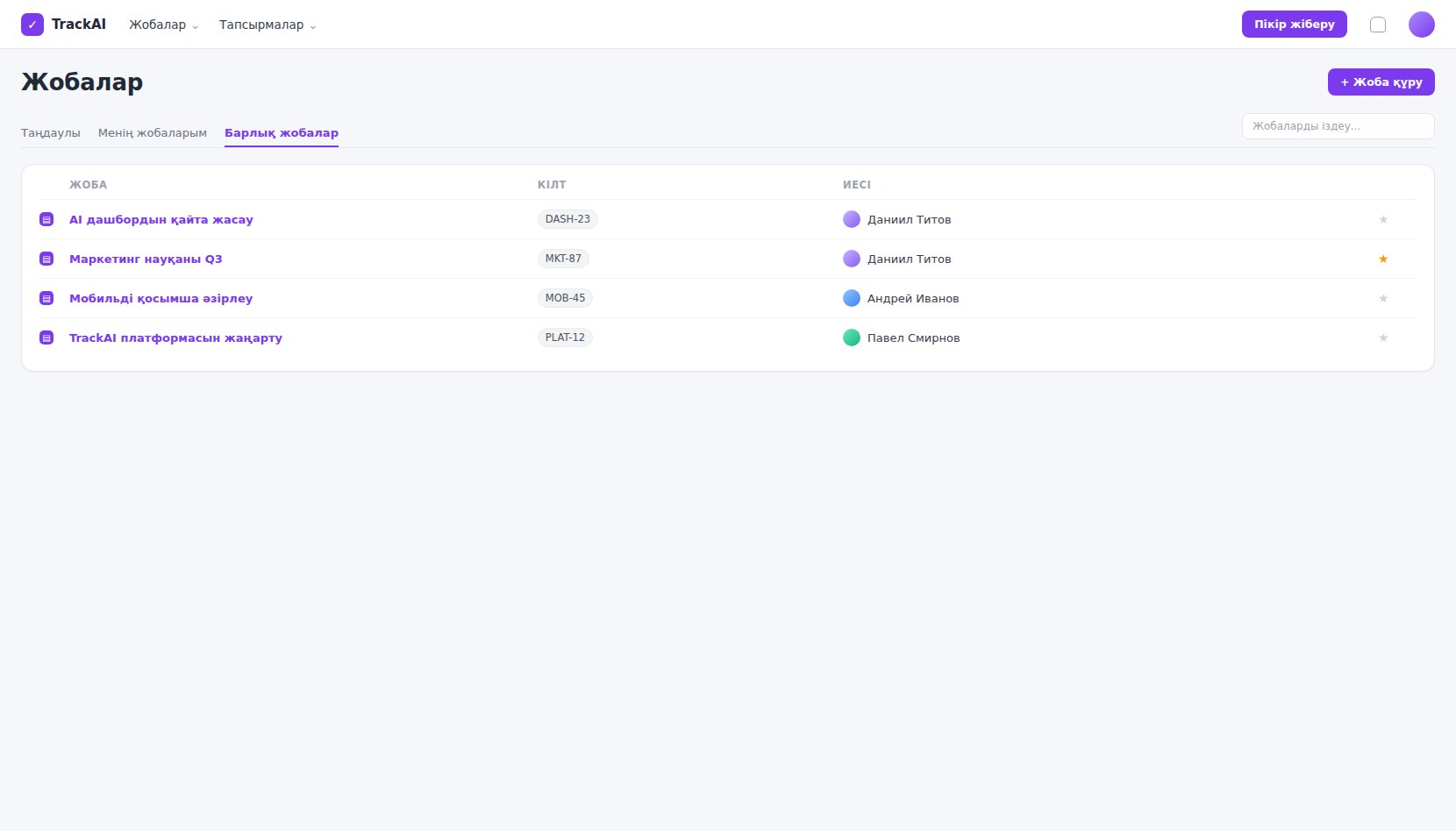Image resolution: width=1456 pixels, height=831 pixels.
Task: Click the PLAT-12 key badge
Action: (x=565, y=337)
